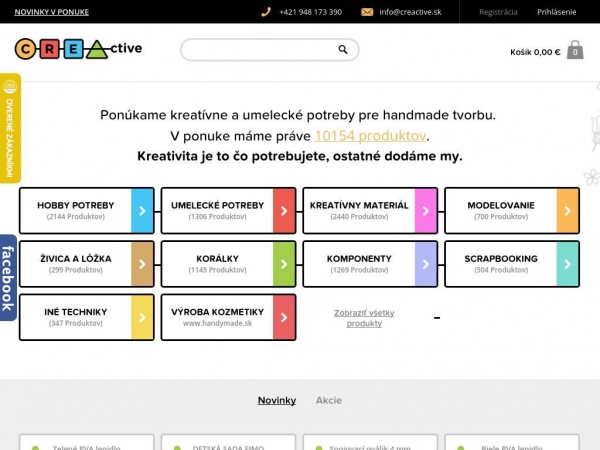Image resolution: width=600 pixels, height=450 pixels.
Task: Click the 10154 produktov link
Action: pos(370,136)
